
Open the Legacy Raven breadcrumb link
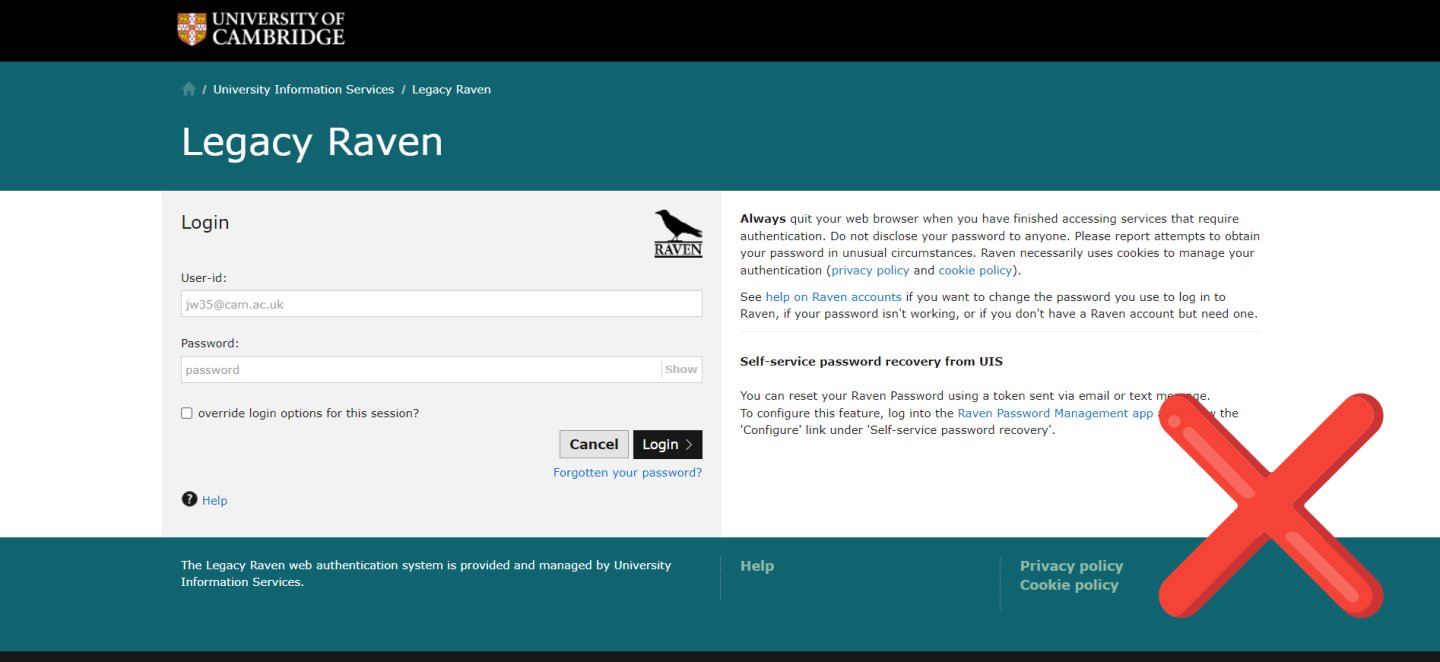pos(451,89)
